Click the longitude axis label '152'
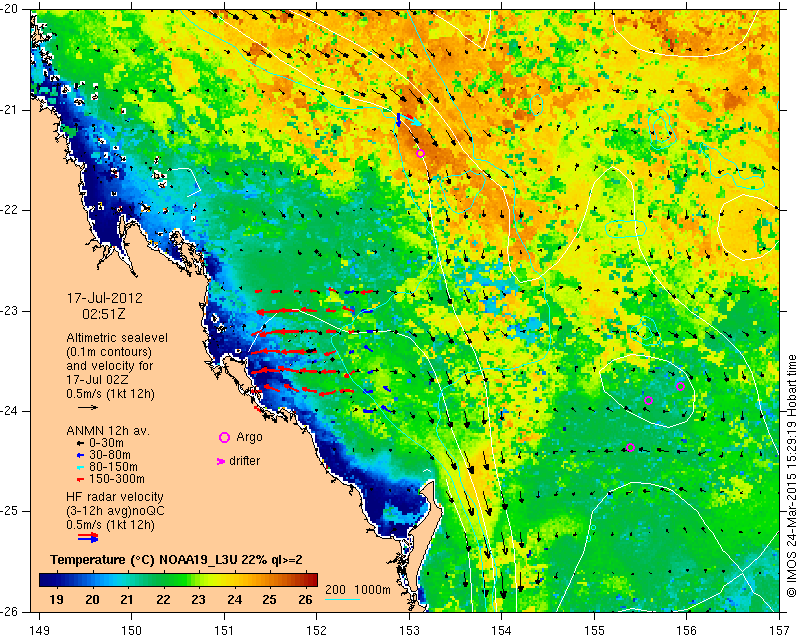This screenshot has height=640, width=800. pyautogui.click(x=316, y=631)
